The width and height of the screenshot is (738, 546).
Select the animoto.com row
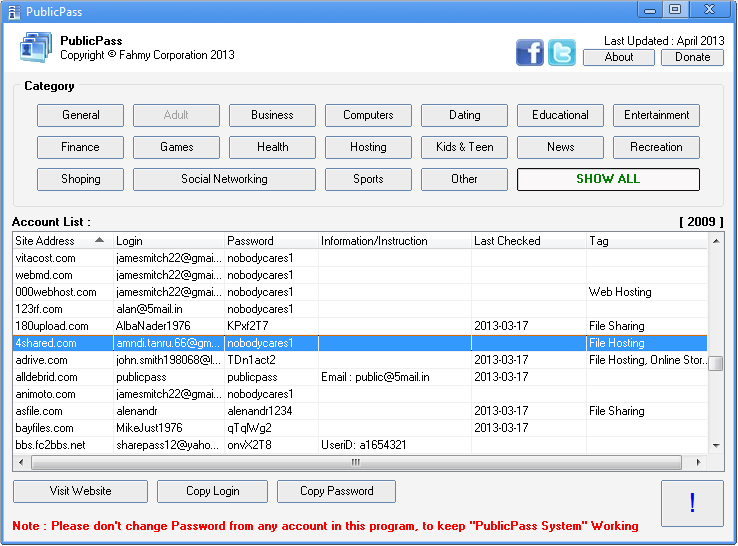pyautogui.click(x=360, y=394)
